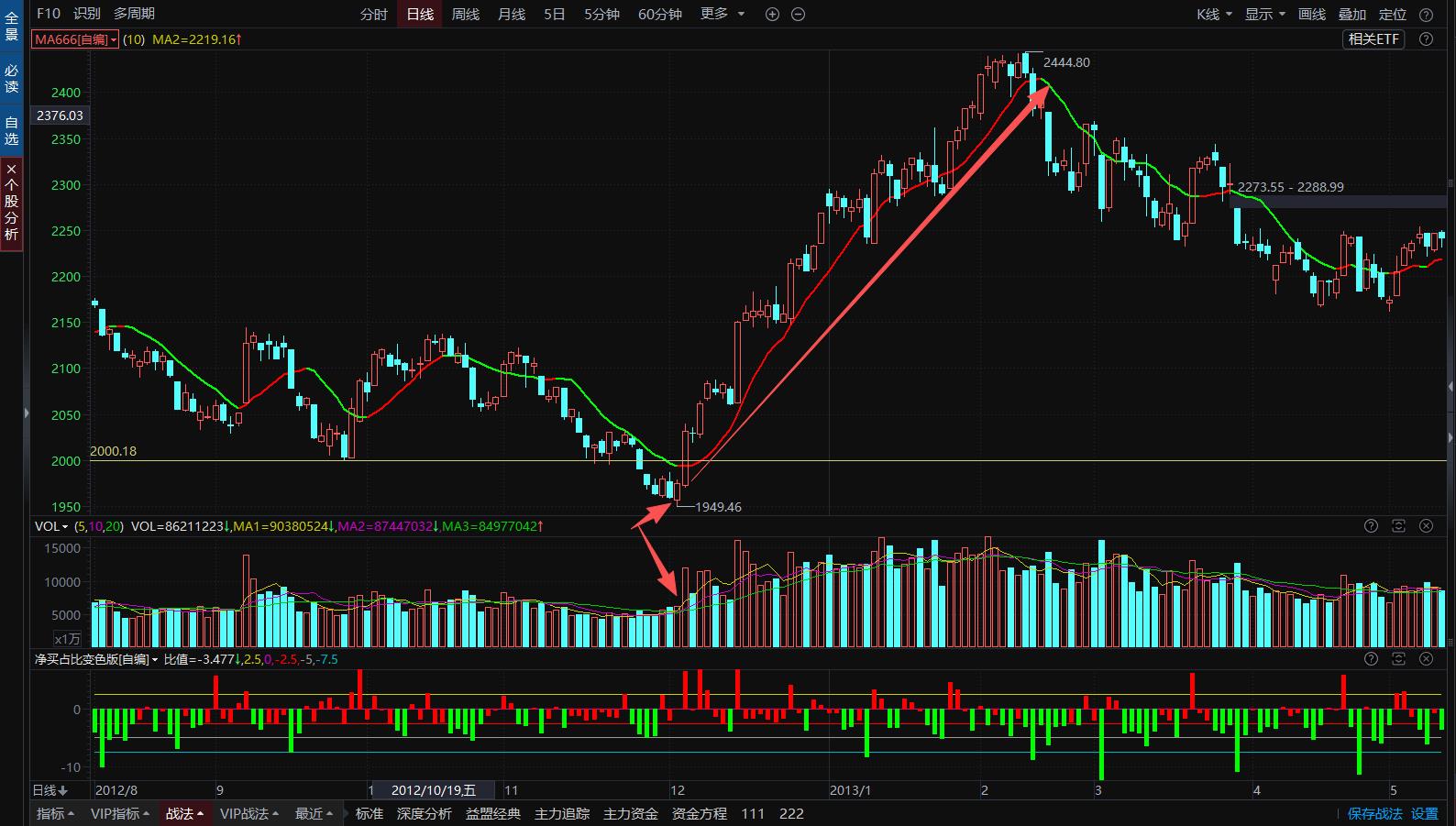Expand the 指标 menu in bottom bar
The image size is (1456, 826).
tap(56, 814)
